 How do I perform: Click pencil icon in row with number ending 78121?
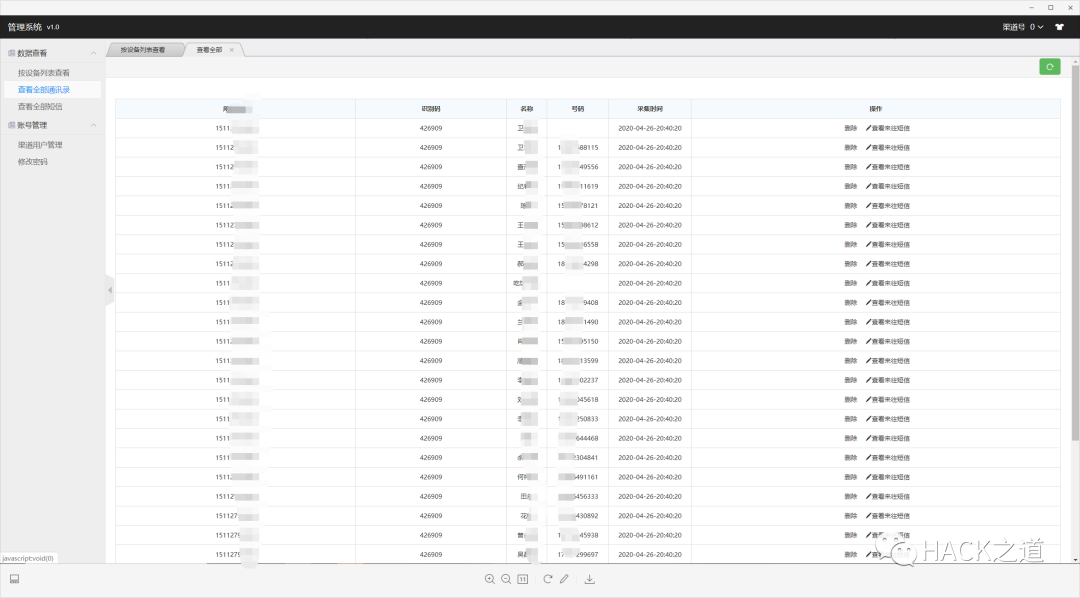click(x=869, y=205)
